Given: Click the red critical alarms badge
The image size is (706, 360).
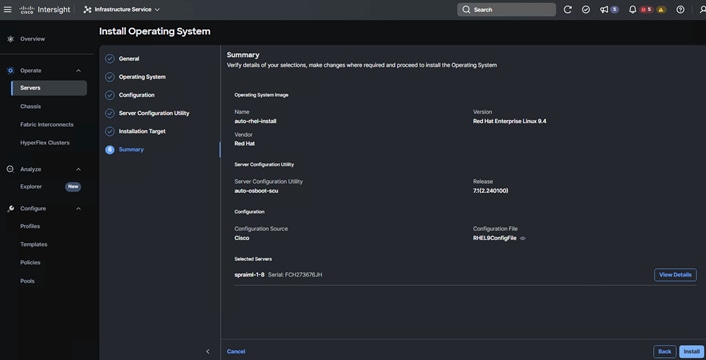Looking at the screenshot, I should click(x=647, y=9).
